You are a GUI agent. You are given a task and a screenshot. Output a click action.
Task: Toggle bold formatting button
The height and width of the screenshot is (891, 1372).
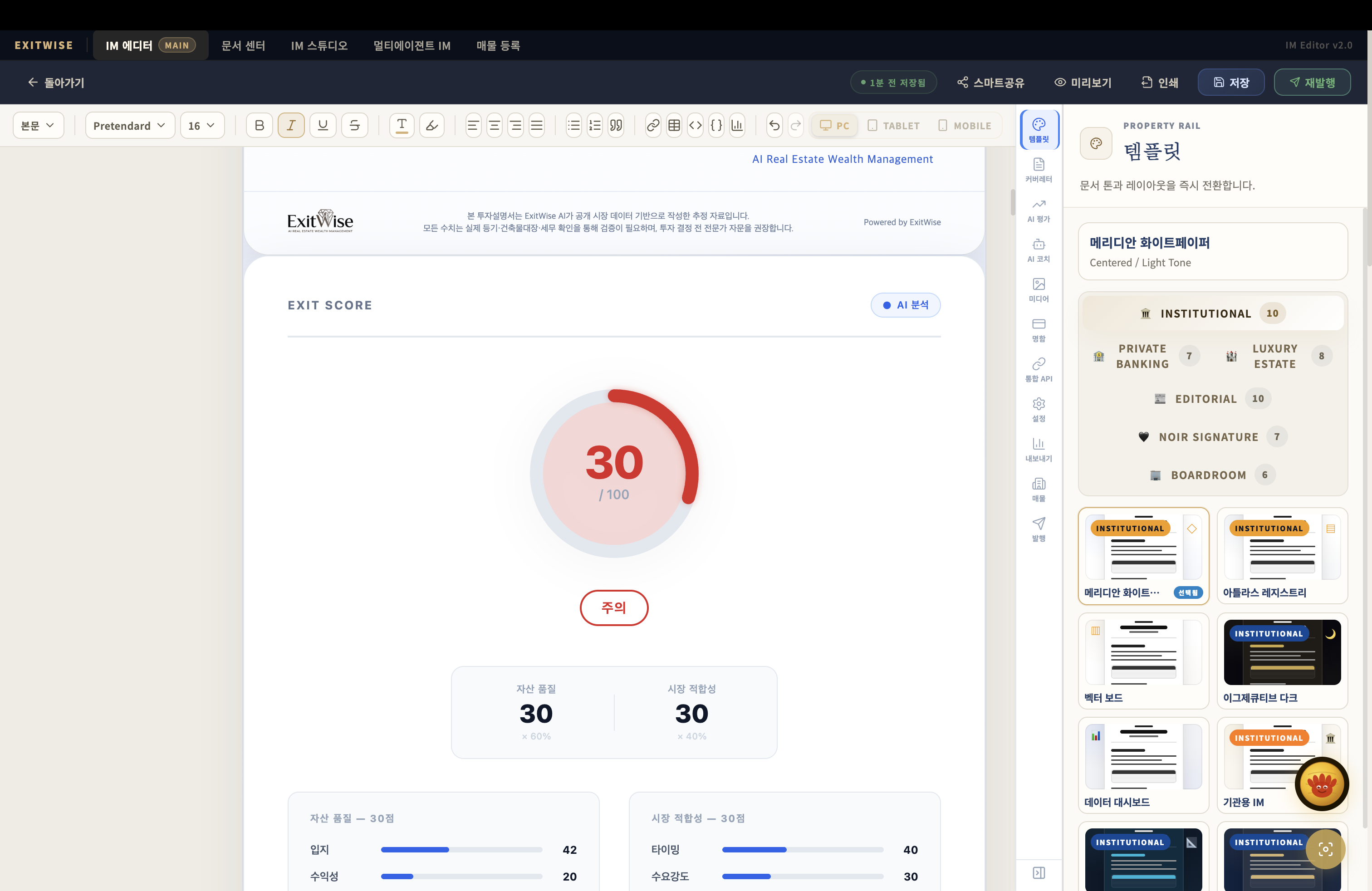(260, 126)
